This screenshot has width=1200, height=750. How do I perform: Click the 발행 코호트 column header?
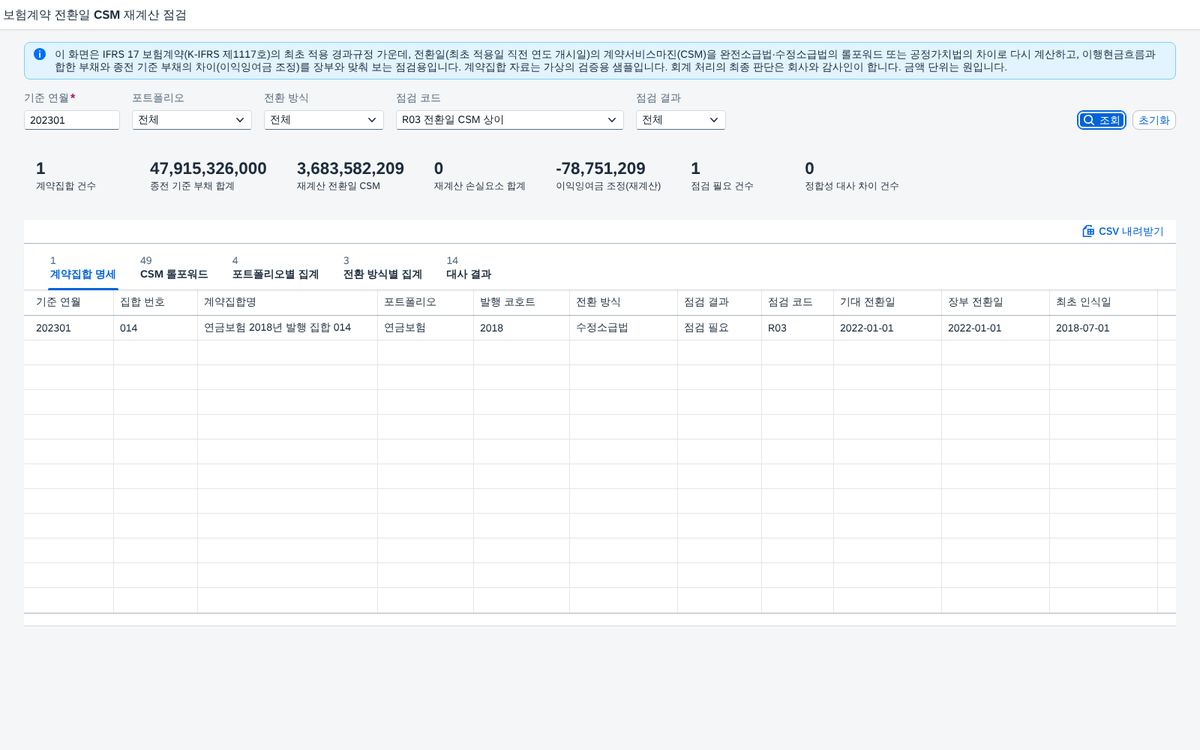pos(522,302)
